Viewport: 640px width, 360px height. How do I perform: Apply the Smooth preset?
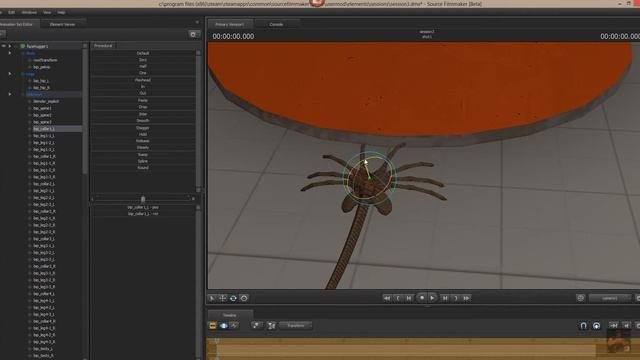click(142, 121)
